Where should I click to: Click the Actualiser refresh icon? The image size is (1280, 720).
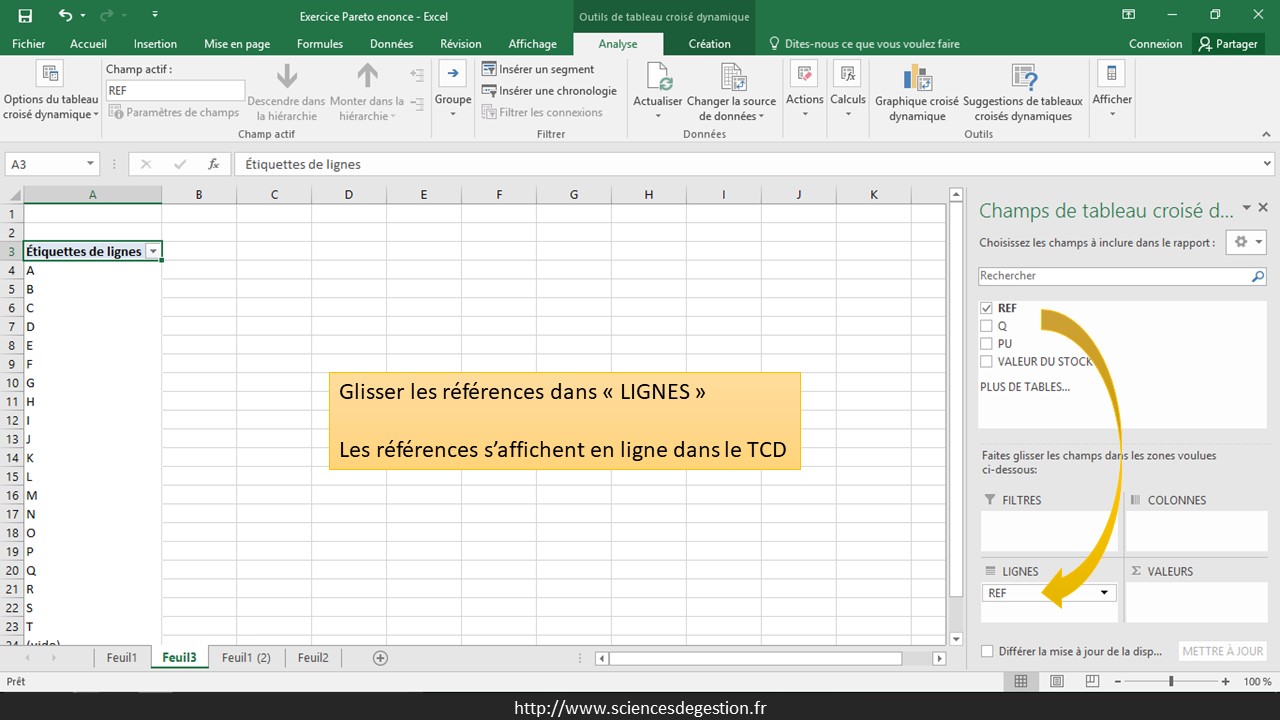pos(658,77)
